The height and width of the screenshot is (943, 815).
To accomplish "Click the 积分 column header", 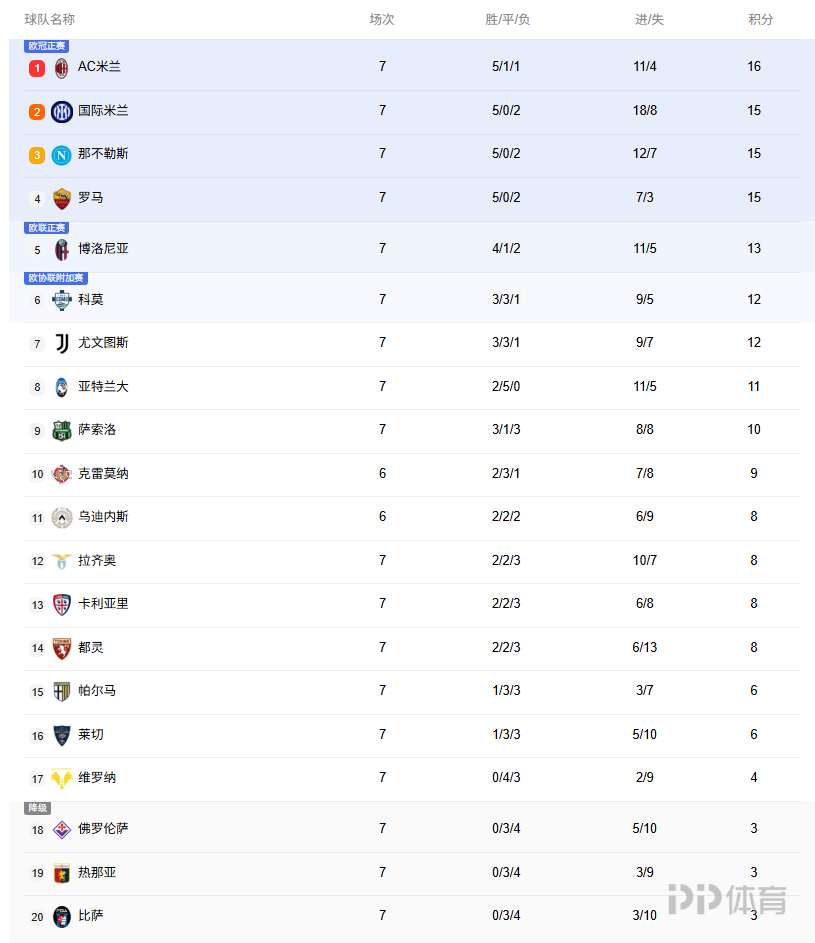I will coord(760,19).
